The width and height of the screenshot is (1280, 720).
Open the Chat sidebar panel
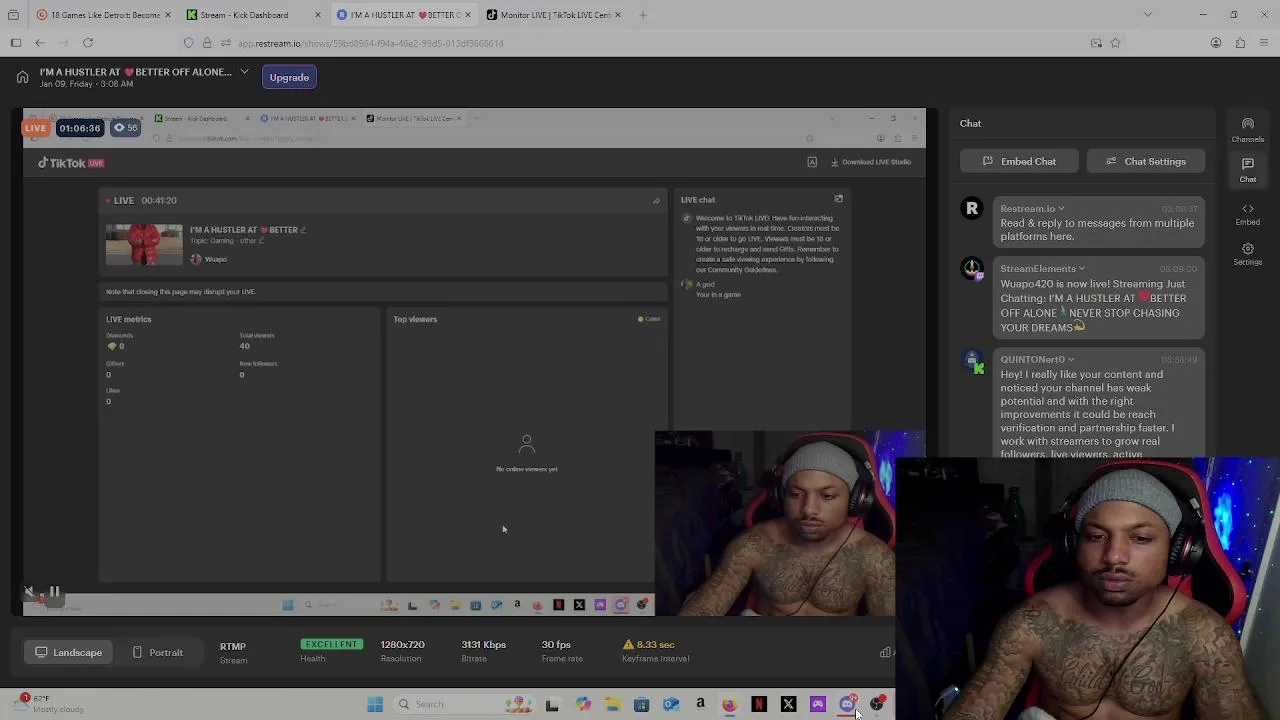click(1247, 170)
